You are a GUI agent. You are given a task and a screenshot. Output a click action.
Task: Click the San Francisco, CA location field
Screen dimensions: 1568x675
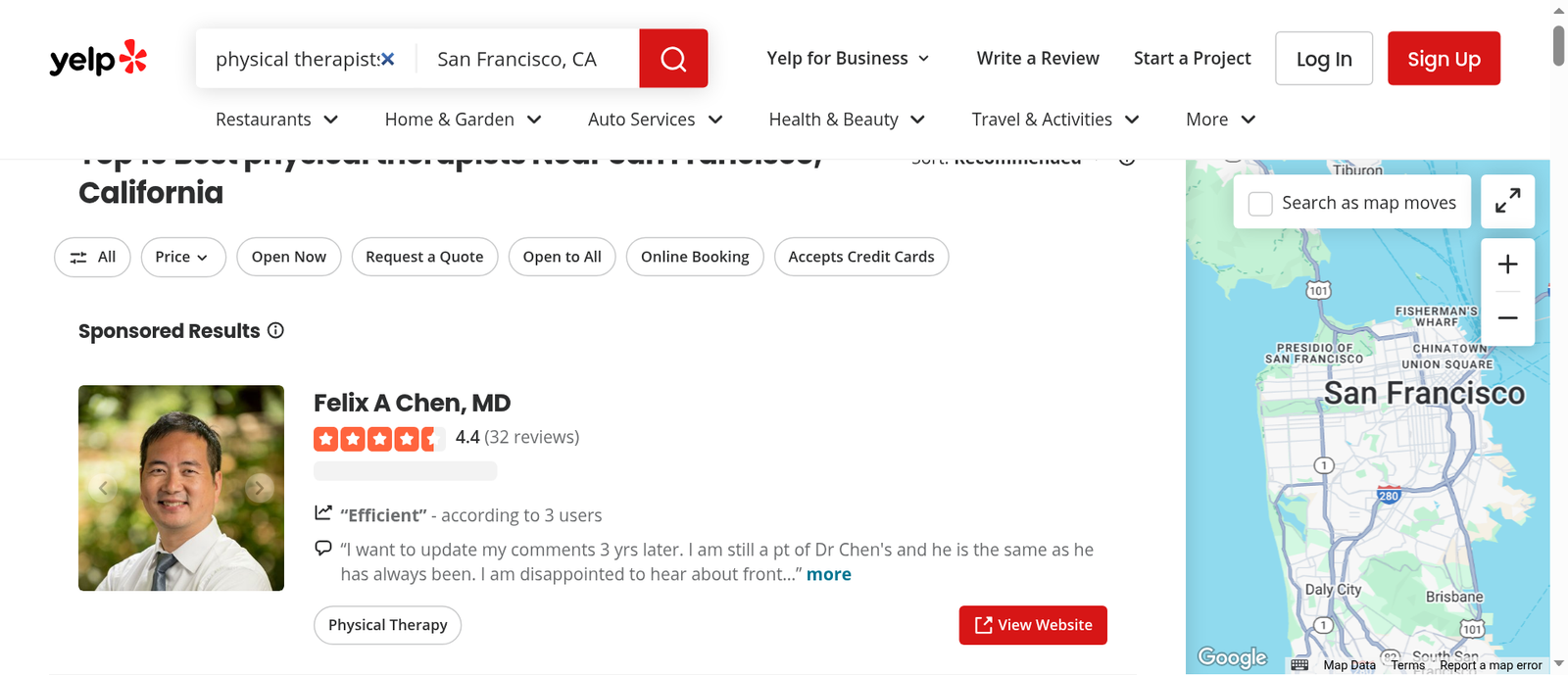point(529,59)
